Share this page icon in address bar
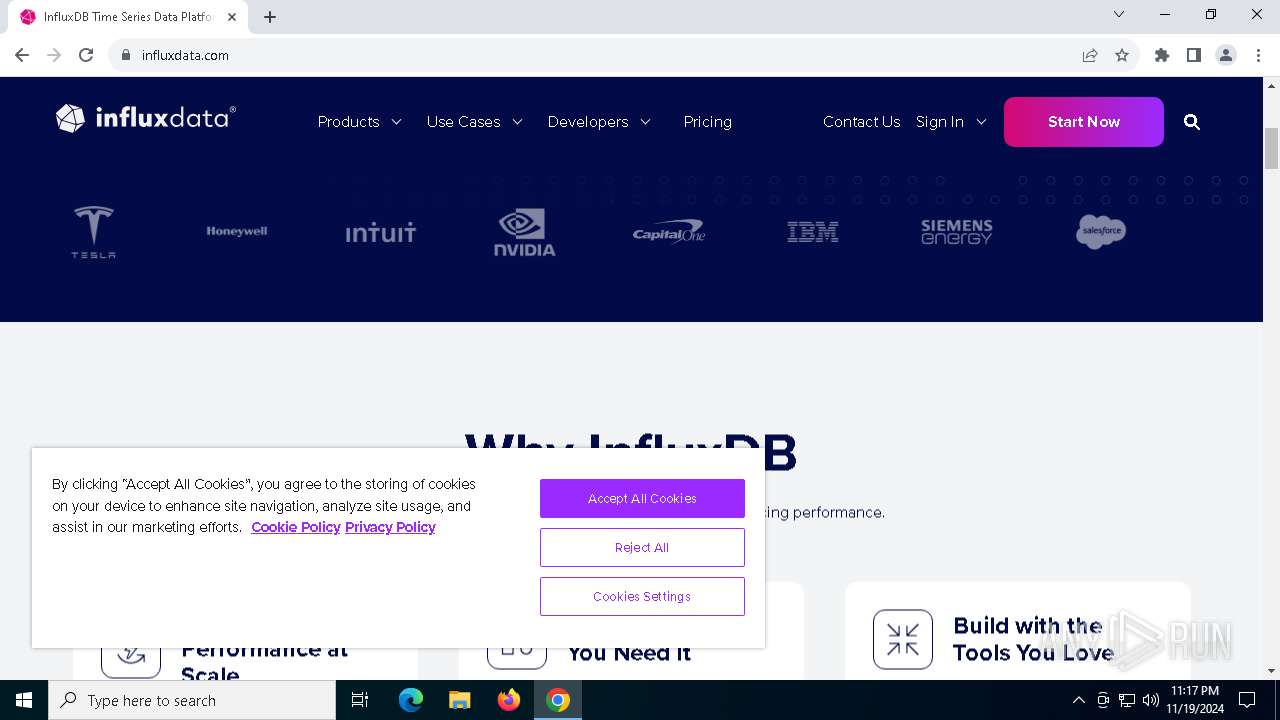Viewport: 1280px width, 720px height. coord(1090,55)
